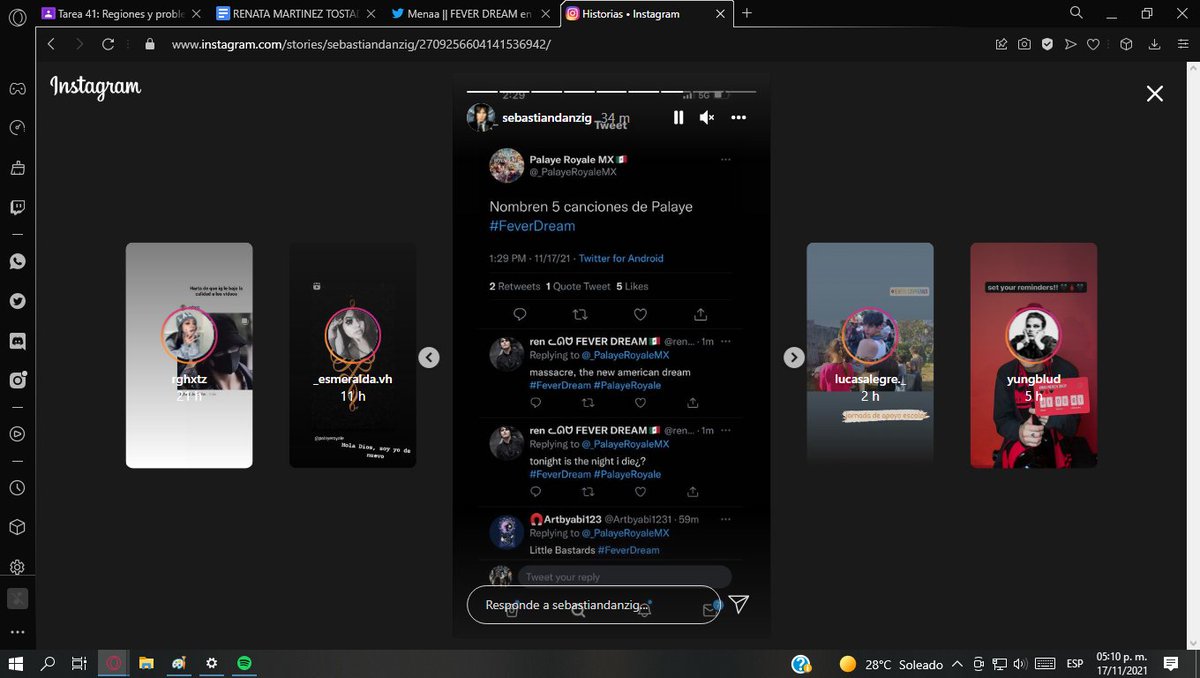Open Spotify from the taskbar
The width and height of the screenshot is (1200, 678).
tap(243, 663)
